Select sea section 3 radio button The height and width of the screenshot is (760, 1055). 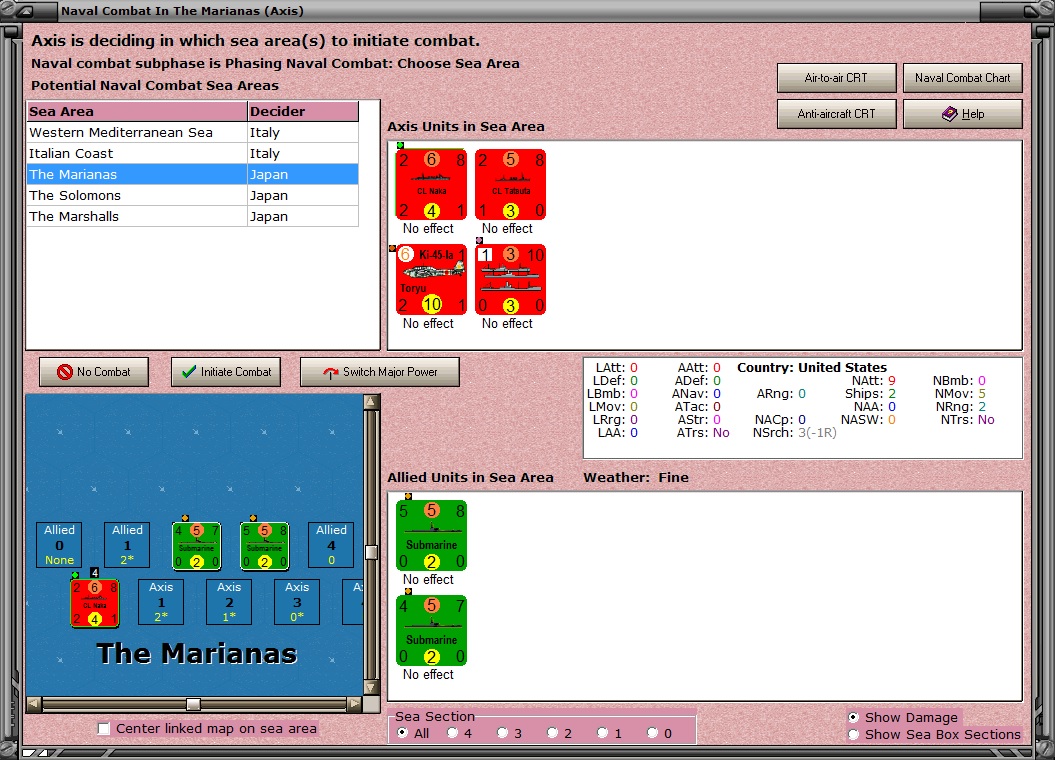coord(502,732)
